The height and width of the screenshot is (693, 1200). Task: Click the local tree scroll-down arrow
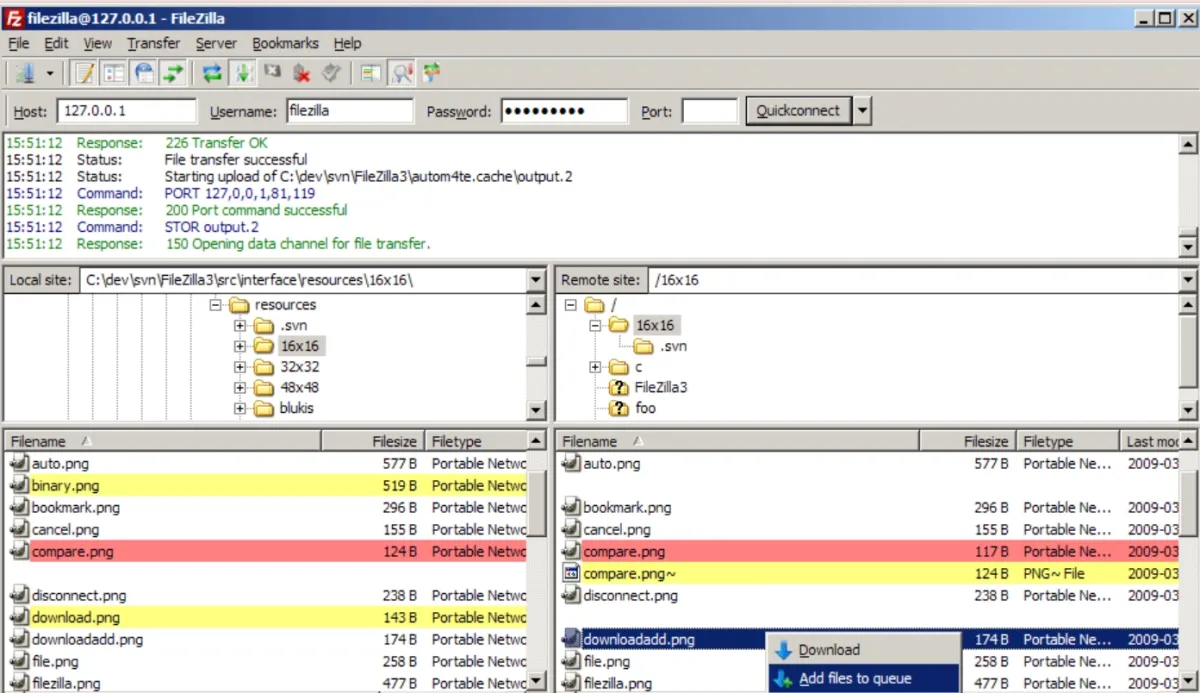[537, 410]
